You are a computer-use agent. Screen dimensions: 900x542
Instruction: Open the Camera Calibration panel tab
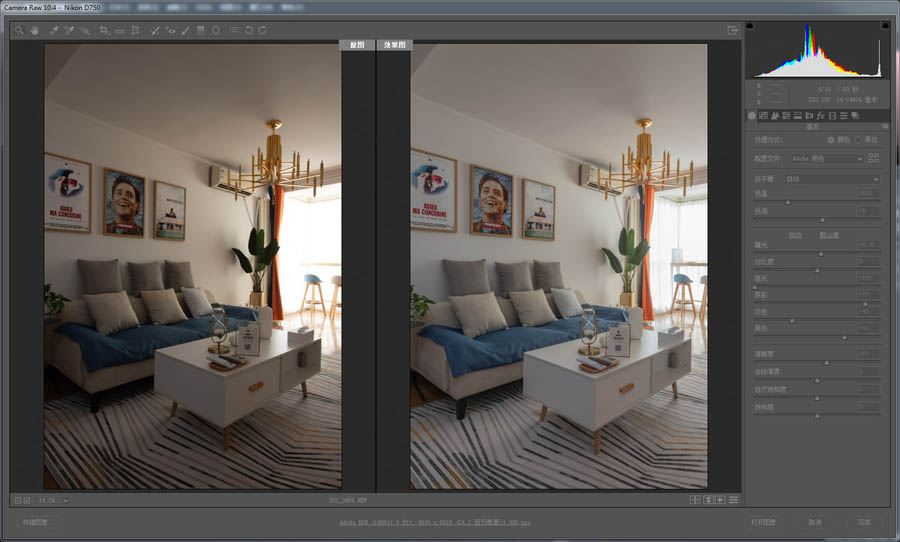click(832, 116)
